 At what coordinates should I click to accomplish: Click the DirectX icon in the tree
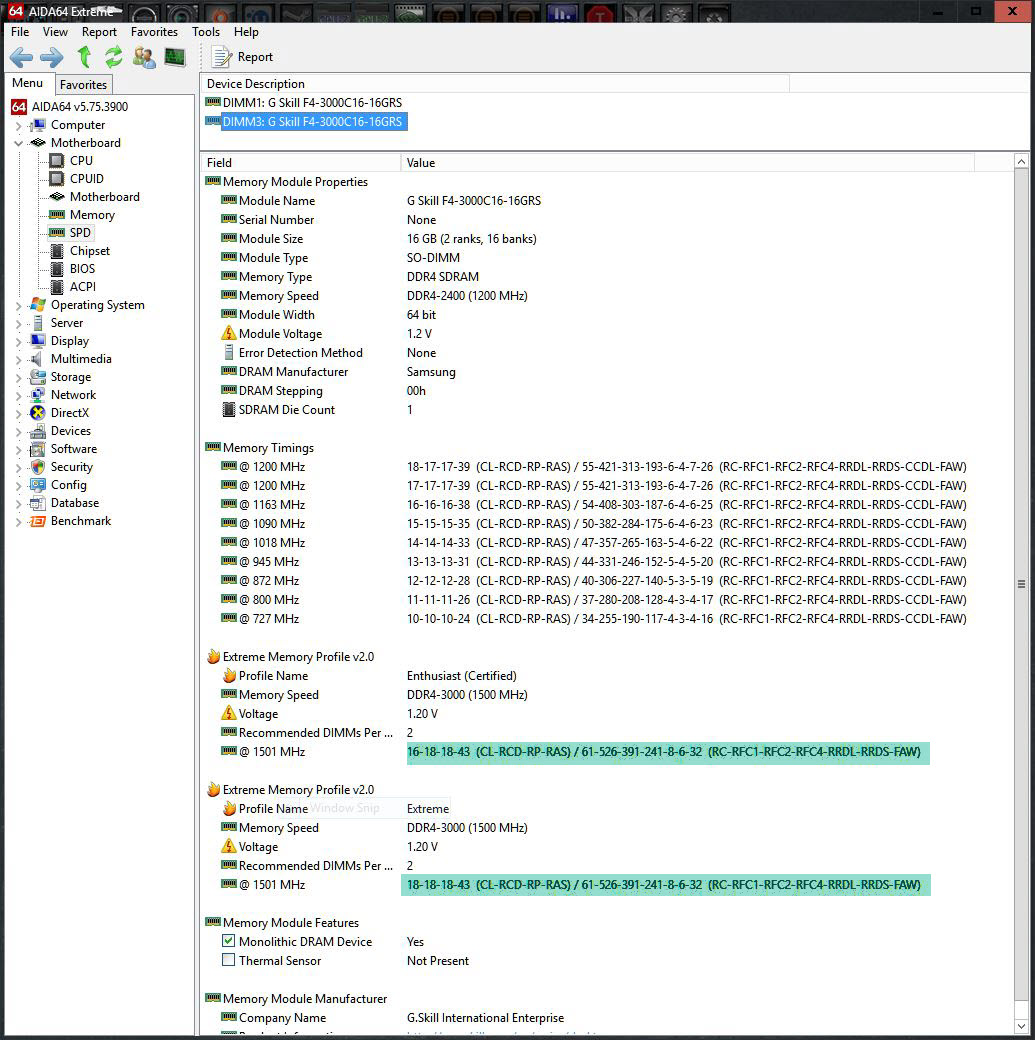[x=38, y=413]
